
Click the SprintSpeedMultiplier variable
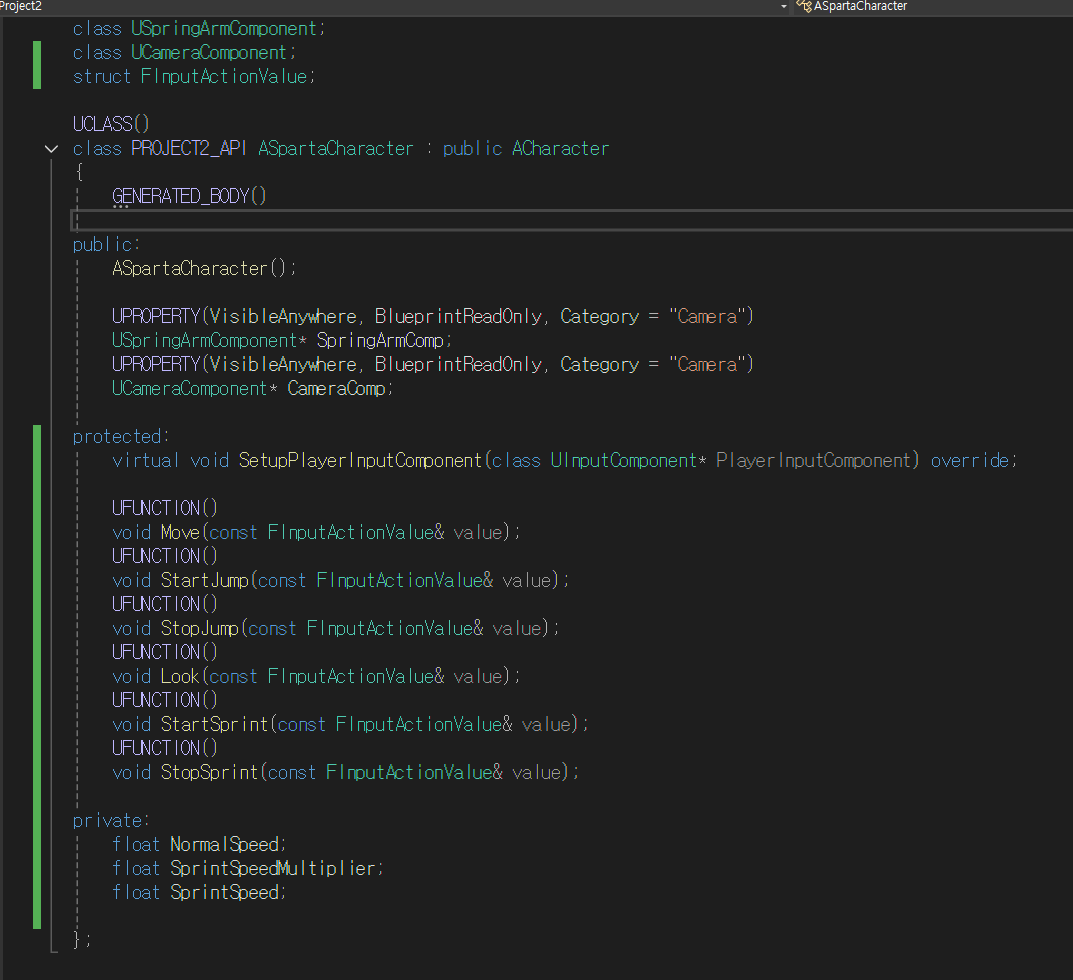click(x=272, y=868)
